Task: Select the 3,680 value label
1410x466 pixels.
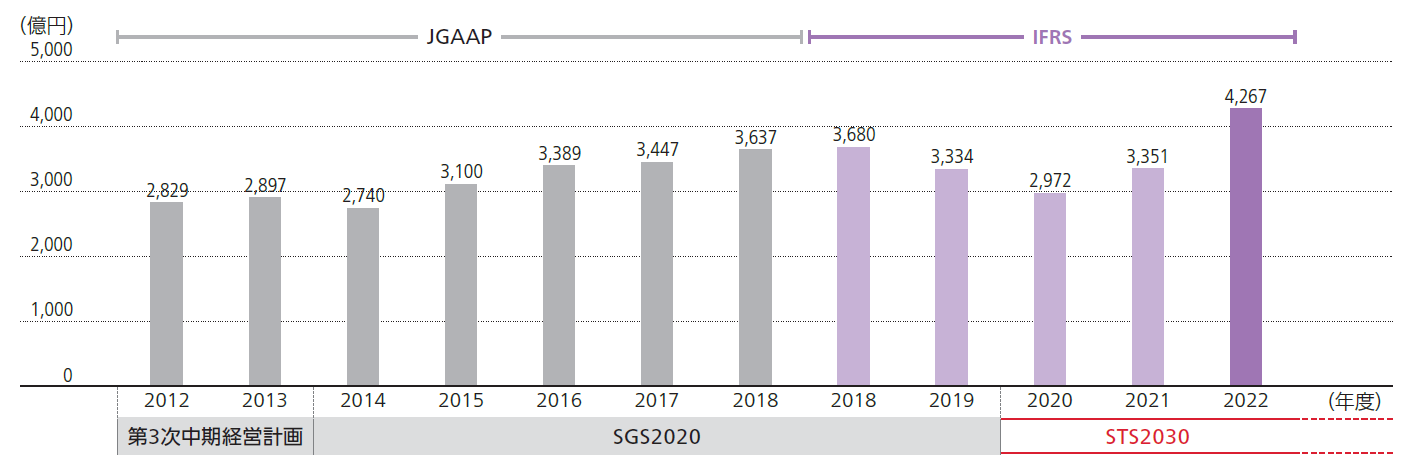Action: point(853,134)
